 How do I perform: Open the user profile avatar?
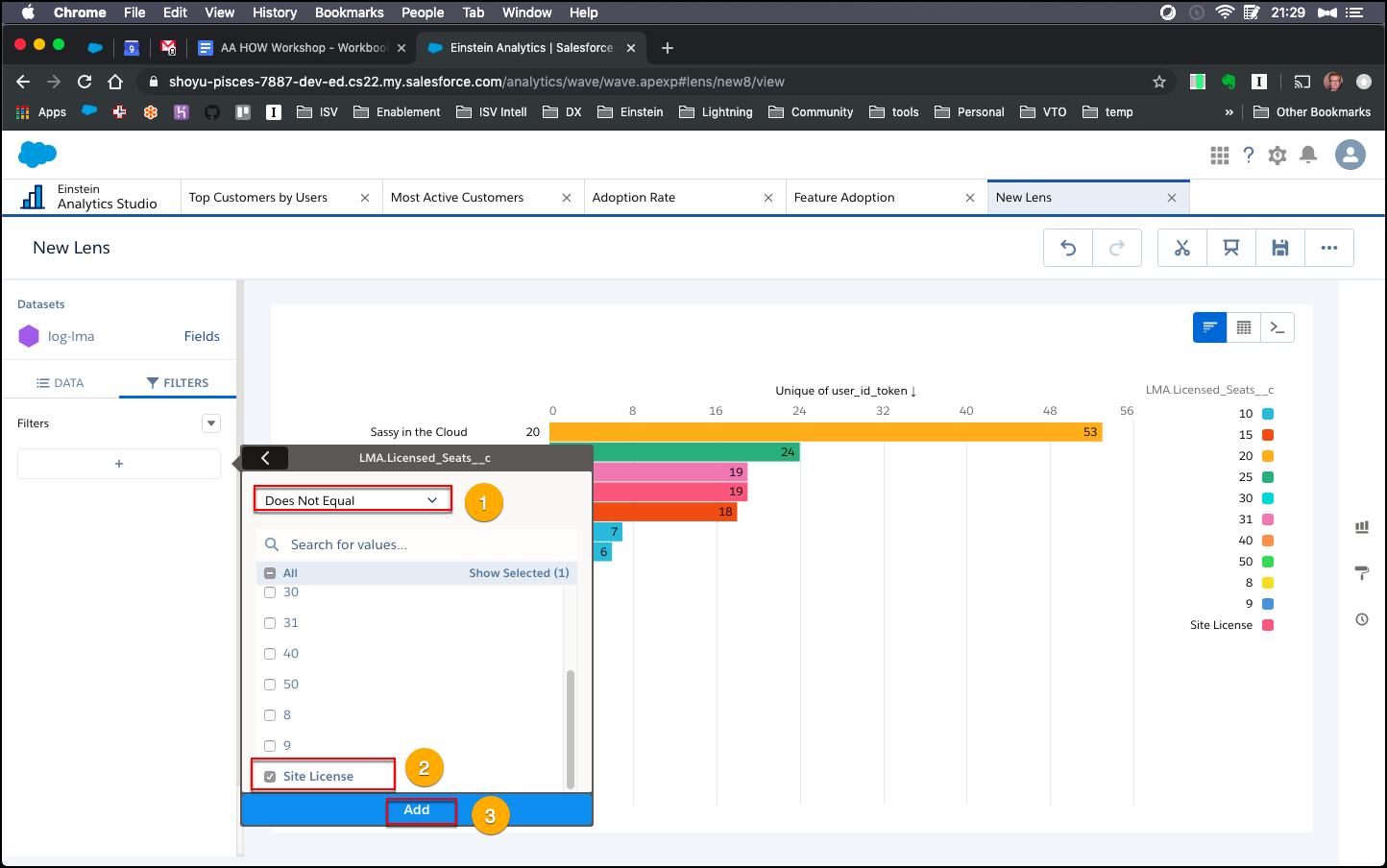(1350, 155)
